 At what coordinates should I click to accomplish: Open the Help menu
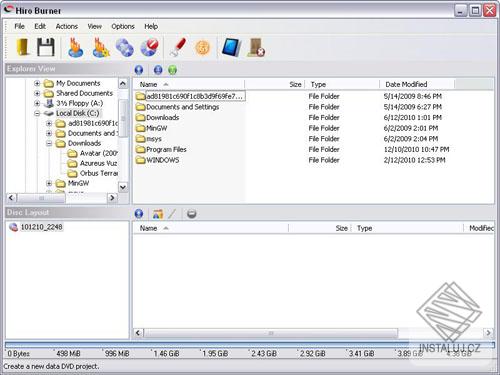(151, 26)
